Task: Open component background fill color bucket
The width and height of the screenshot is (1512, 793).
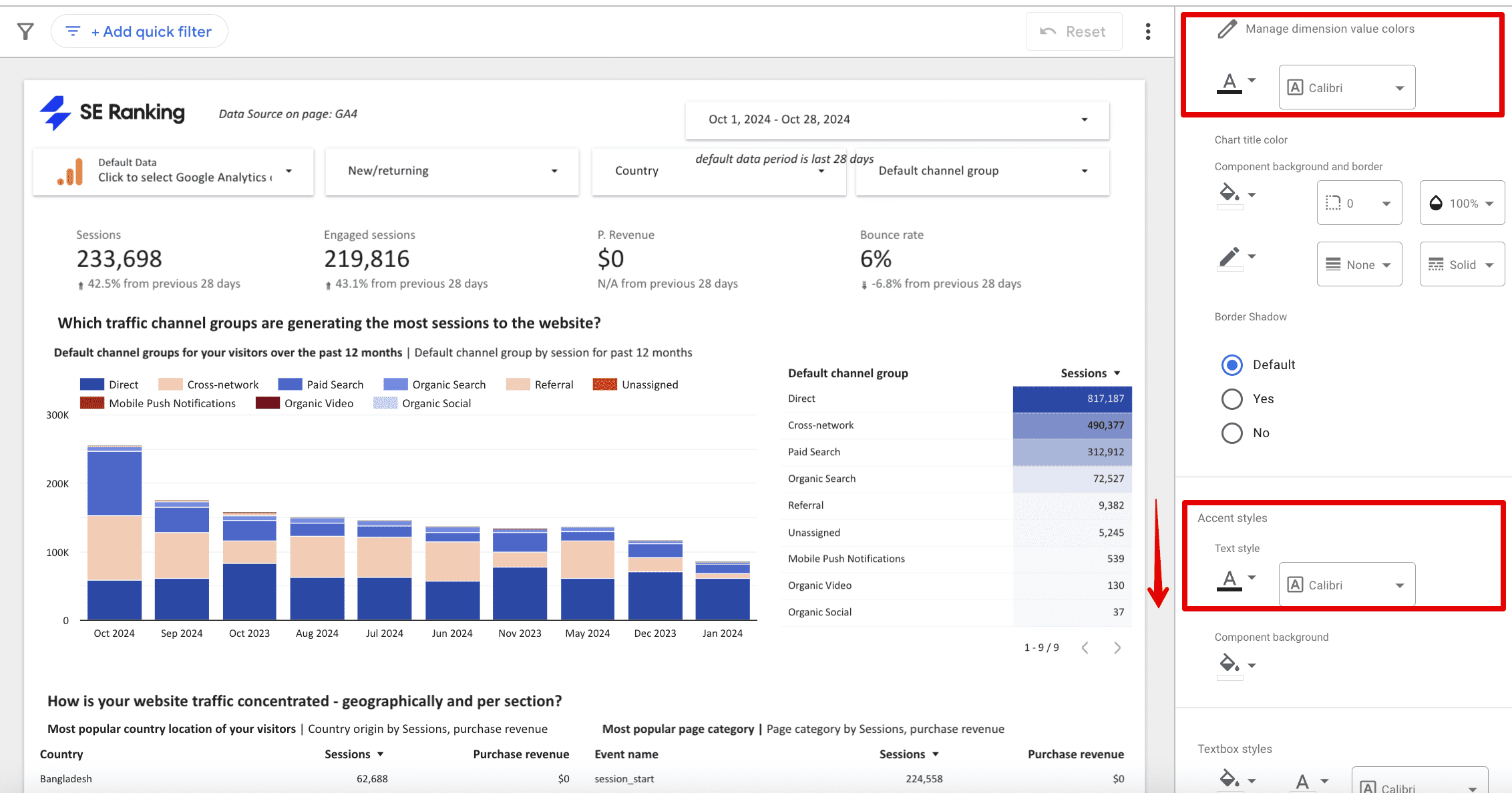Action: click(1236, 195)
